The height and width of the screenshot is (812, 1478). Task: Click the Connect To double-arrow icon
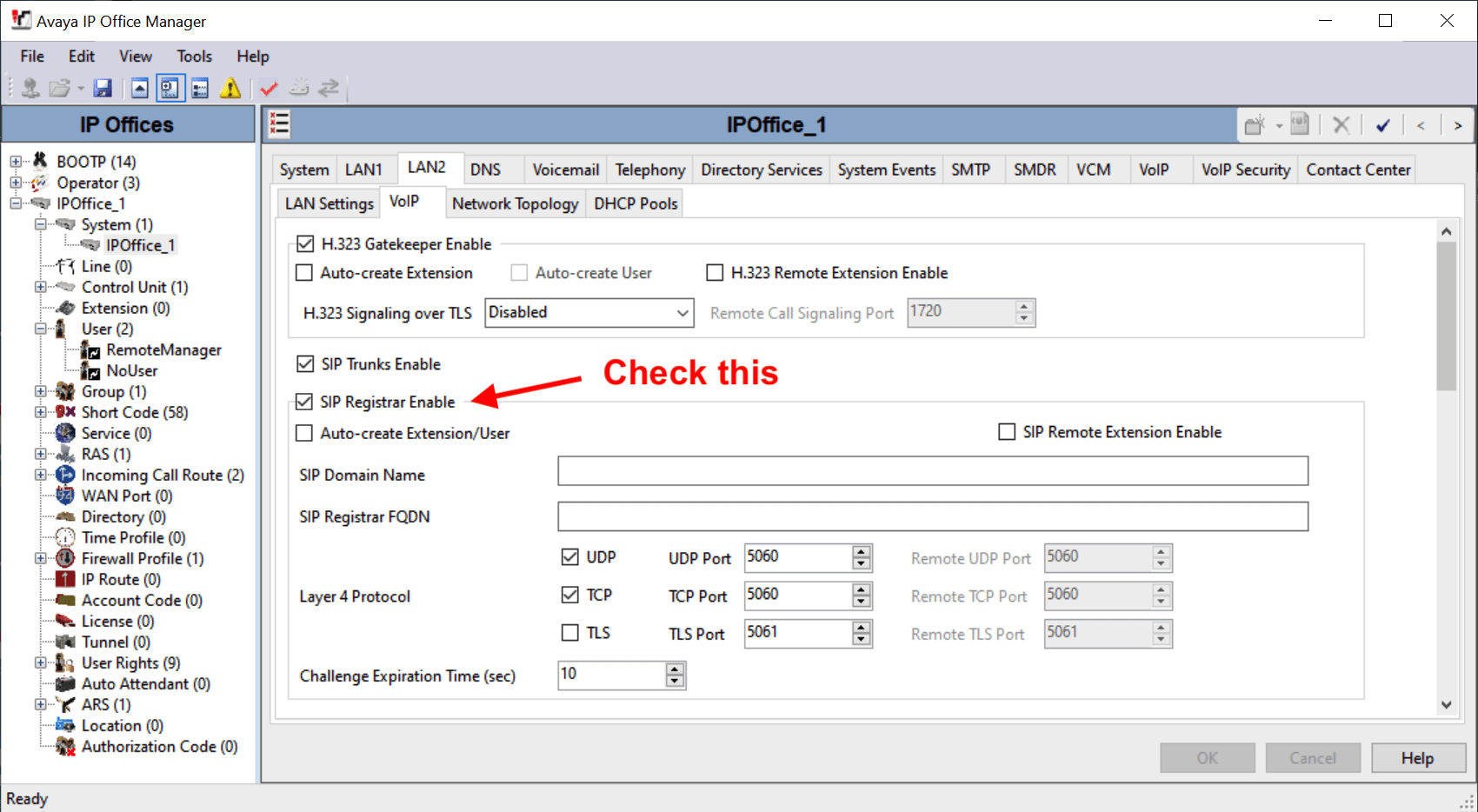[329, 88]
